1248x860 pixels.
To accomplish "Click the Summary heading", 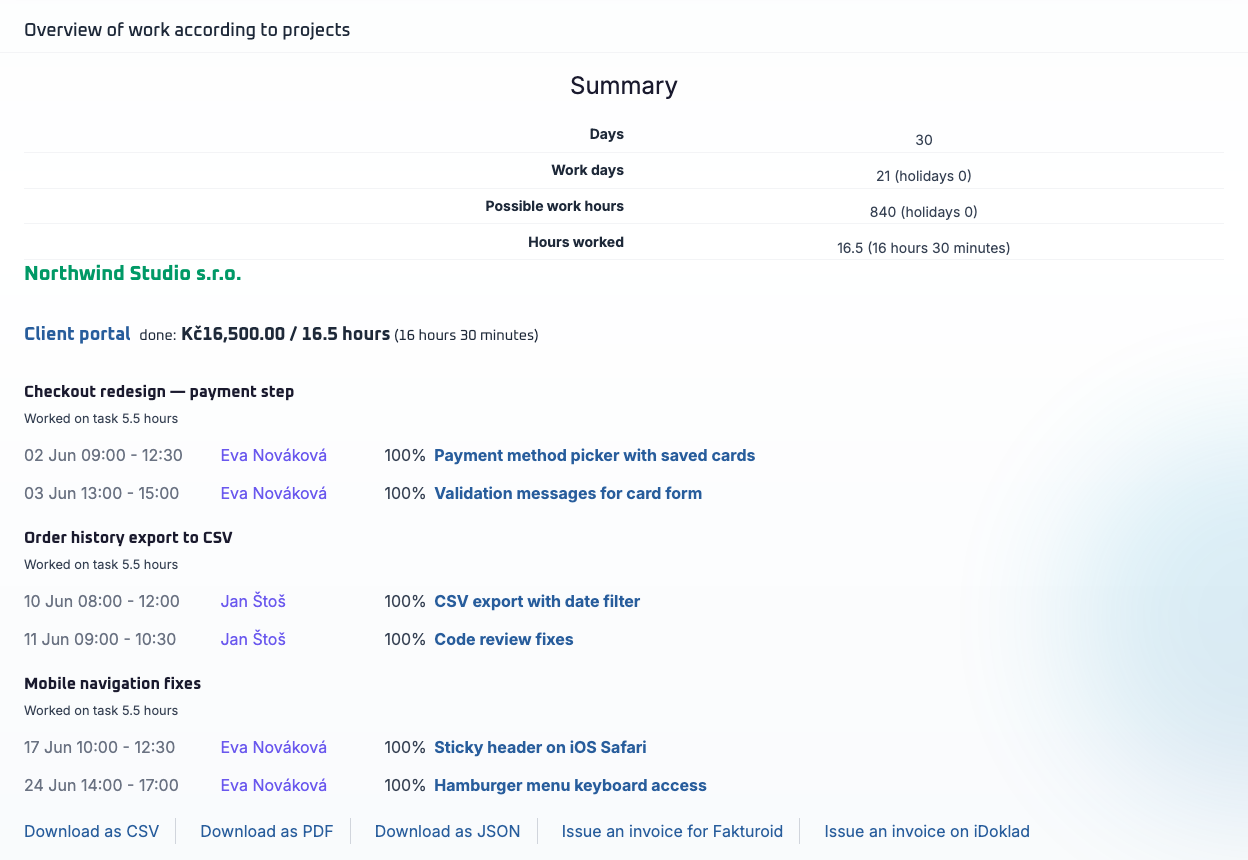I will pos(624,86).
